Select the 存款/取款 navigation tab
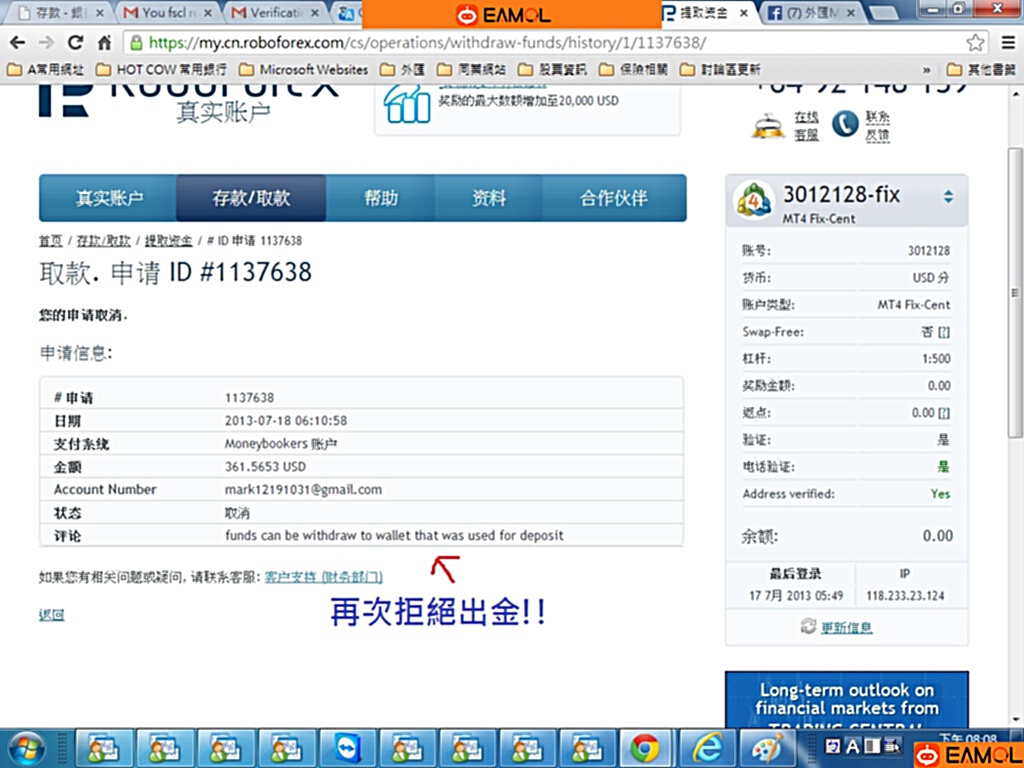1024x768 pixels. (251, 198)
